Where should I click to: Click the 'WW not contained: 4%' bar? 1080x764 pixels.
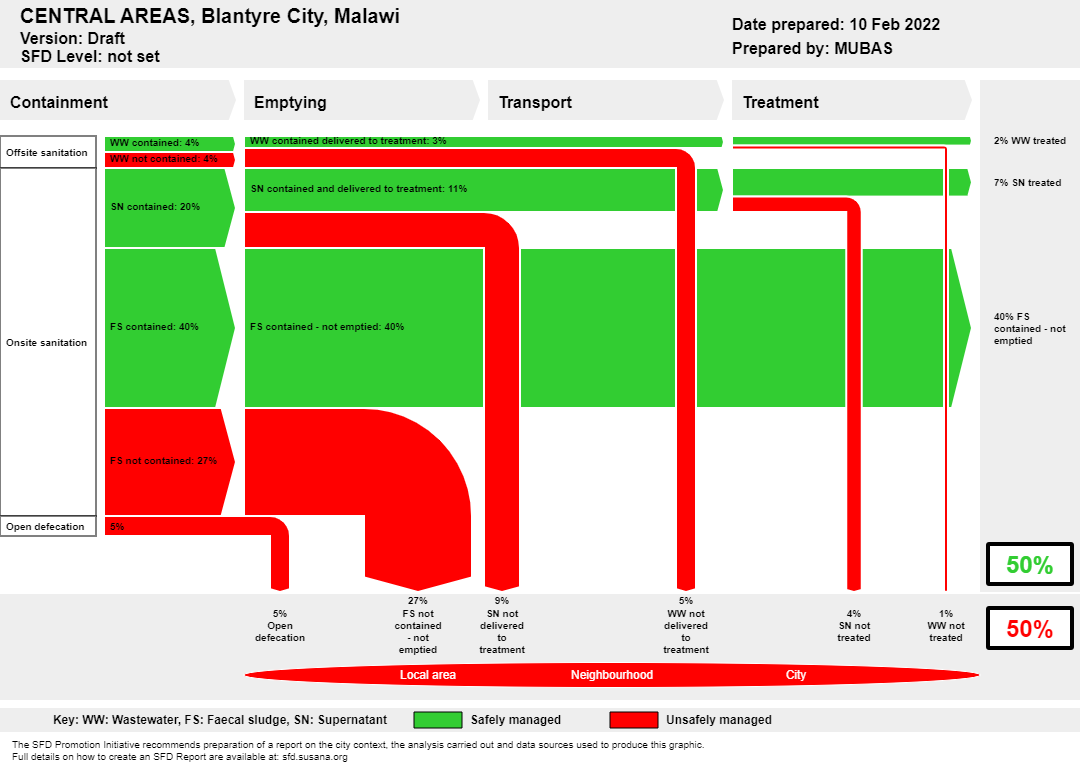point(169,159)
